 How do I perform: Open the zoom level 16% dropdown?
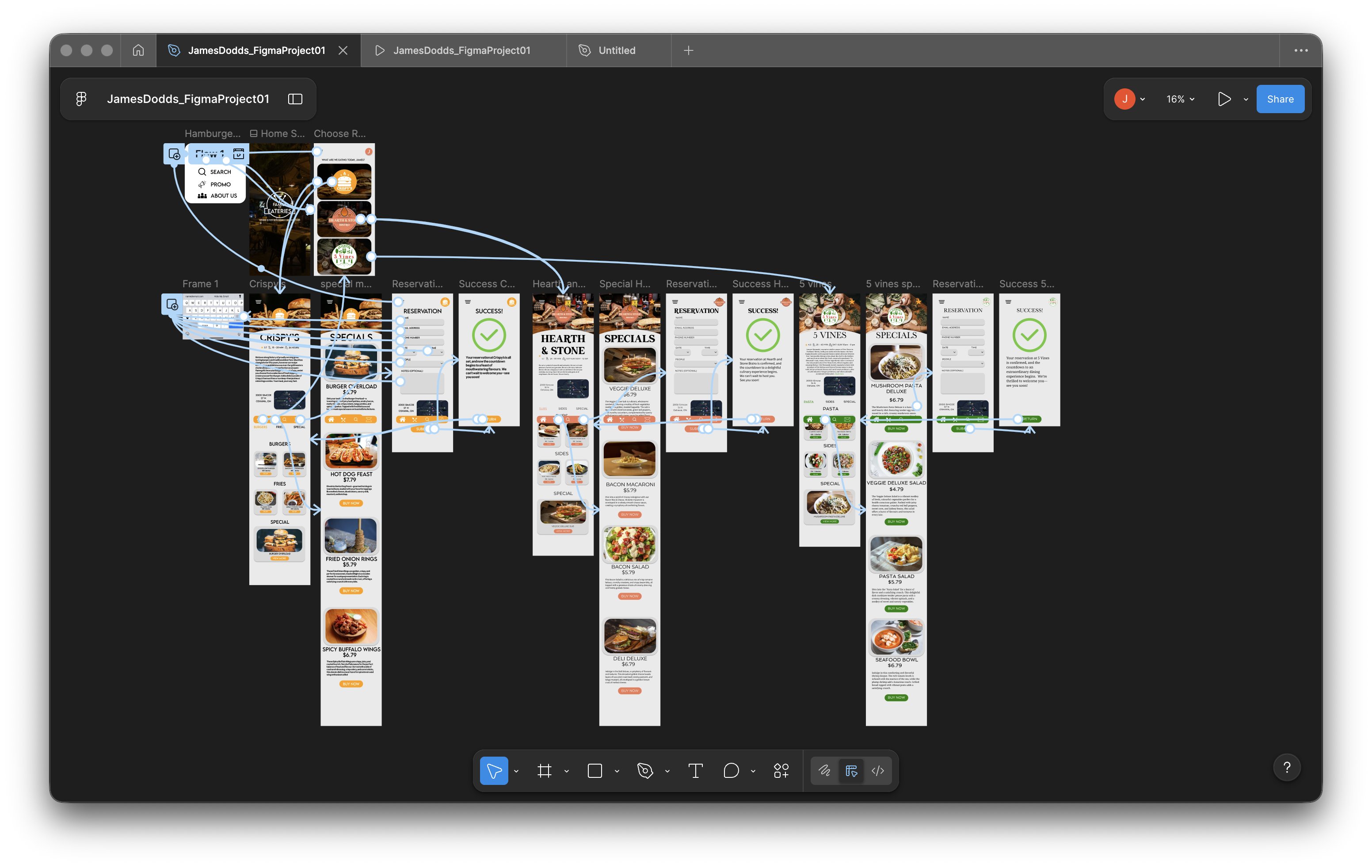point(1179,99)
